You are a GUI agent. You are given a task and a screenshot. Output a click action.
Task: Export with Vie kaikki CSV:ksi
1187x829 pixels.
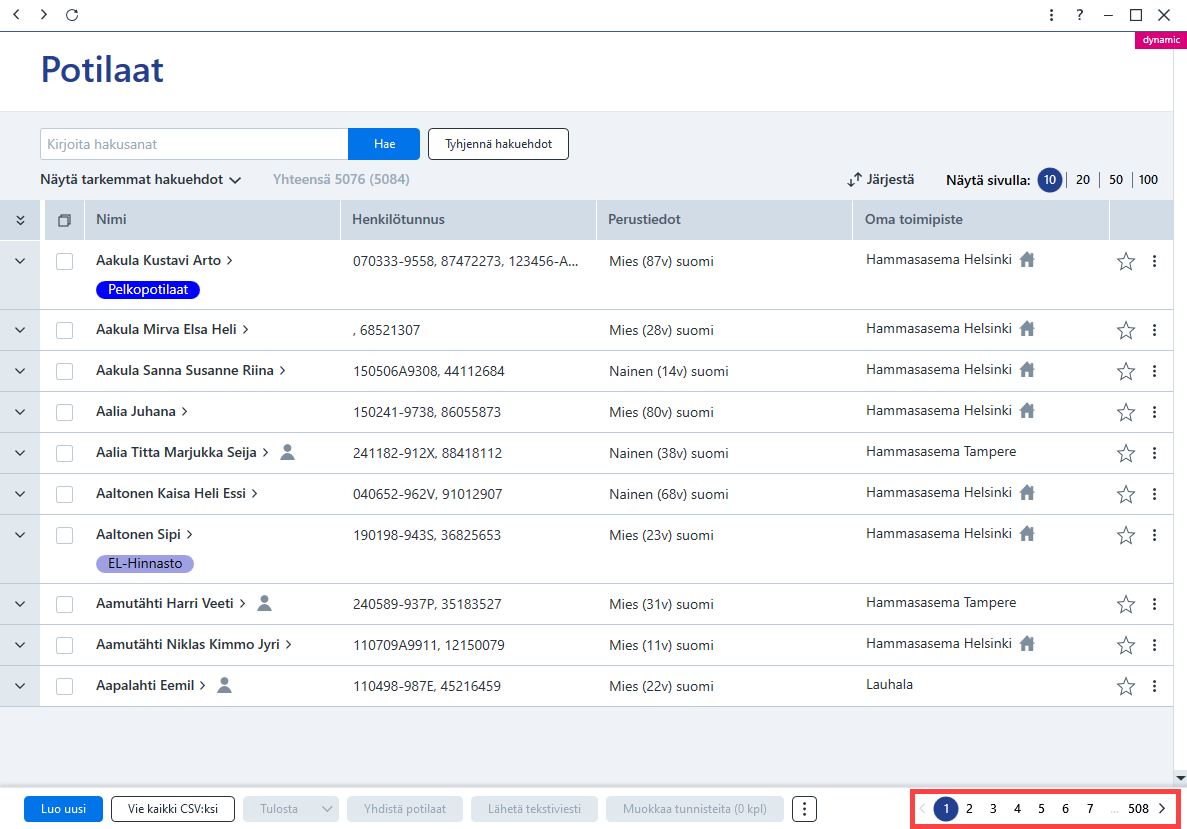[x=173, y=809]
